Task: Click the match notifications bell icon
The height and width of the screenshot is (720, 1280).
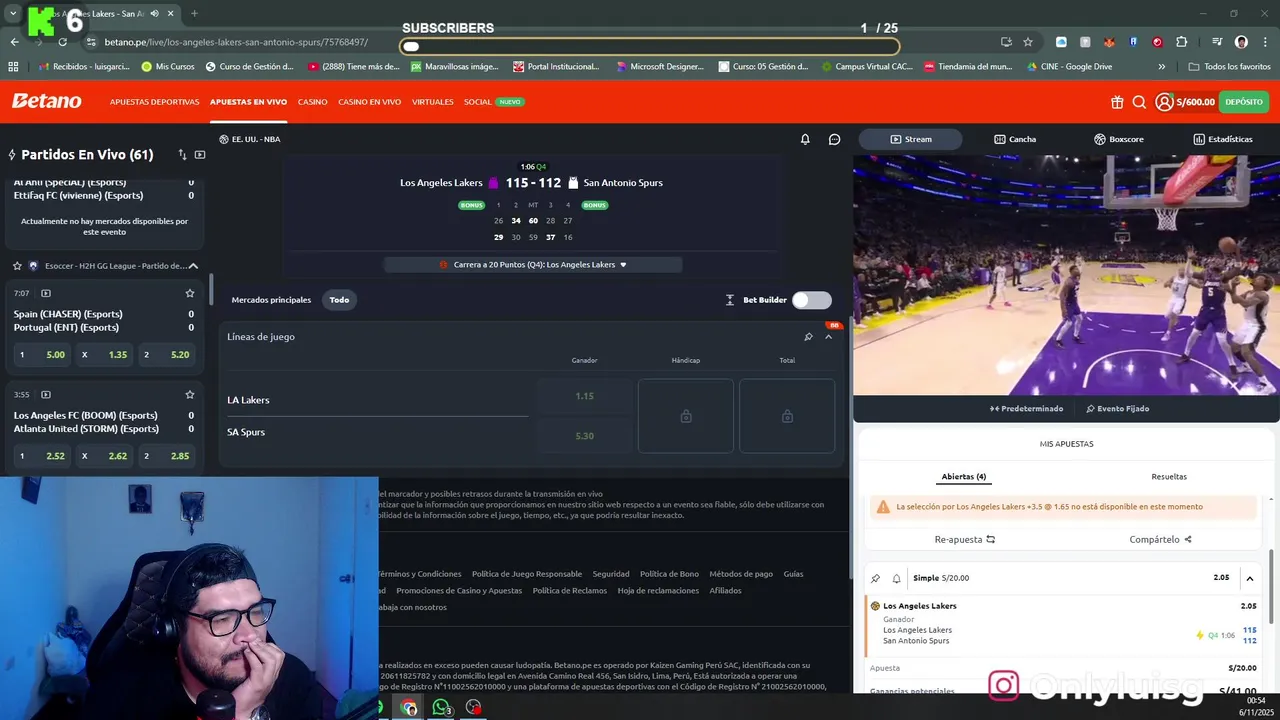Action: tap(805, 139)
